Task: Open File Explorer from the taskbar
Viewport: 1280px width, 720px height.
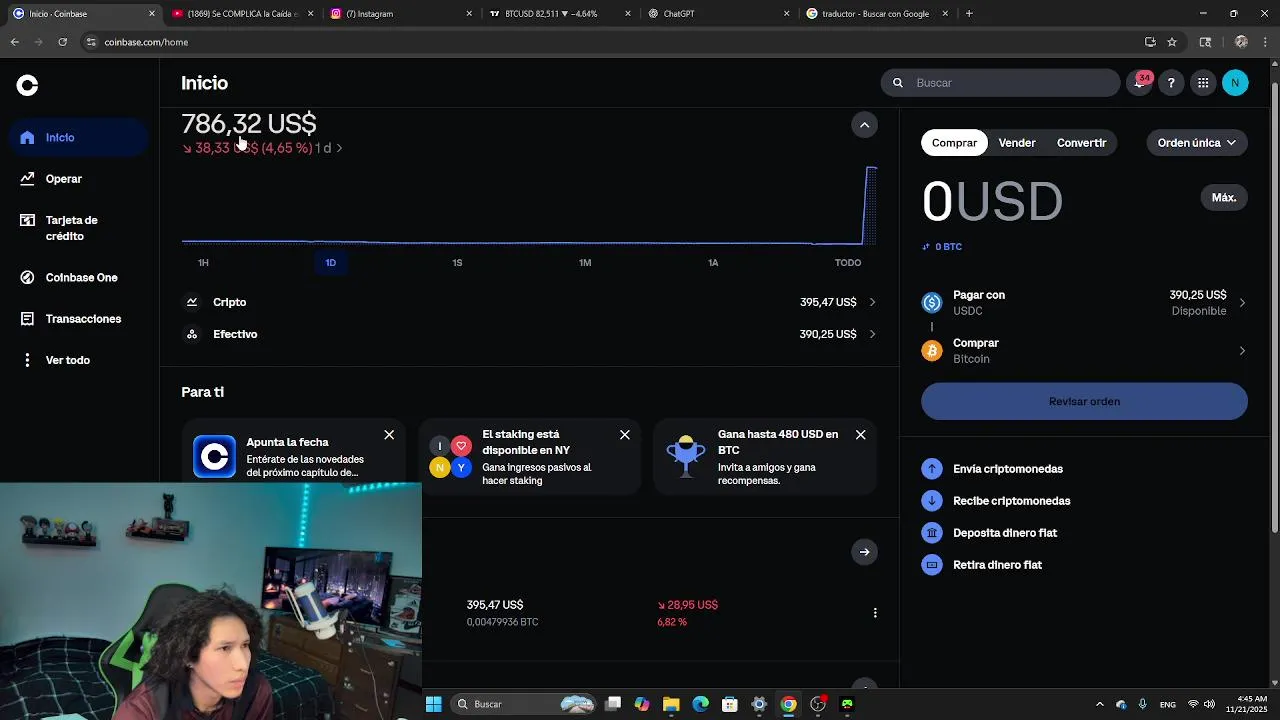Action: (x=671, y=704)
